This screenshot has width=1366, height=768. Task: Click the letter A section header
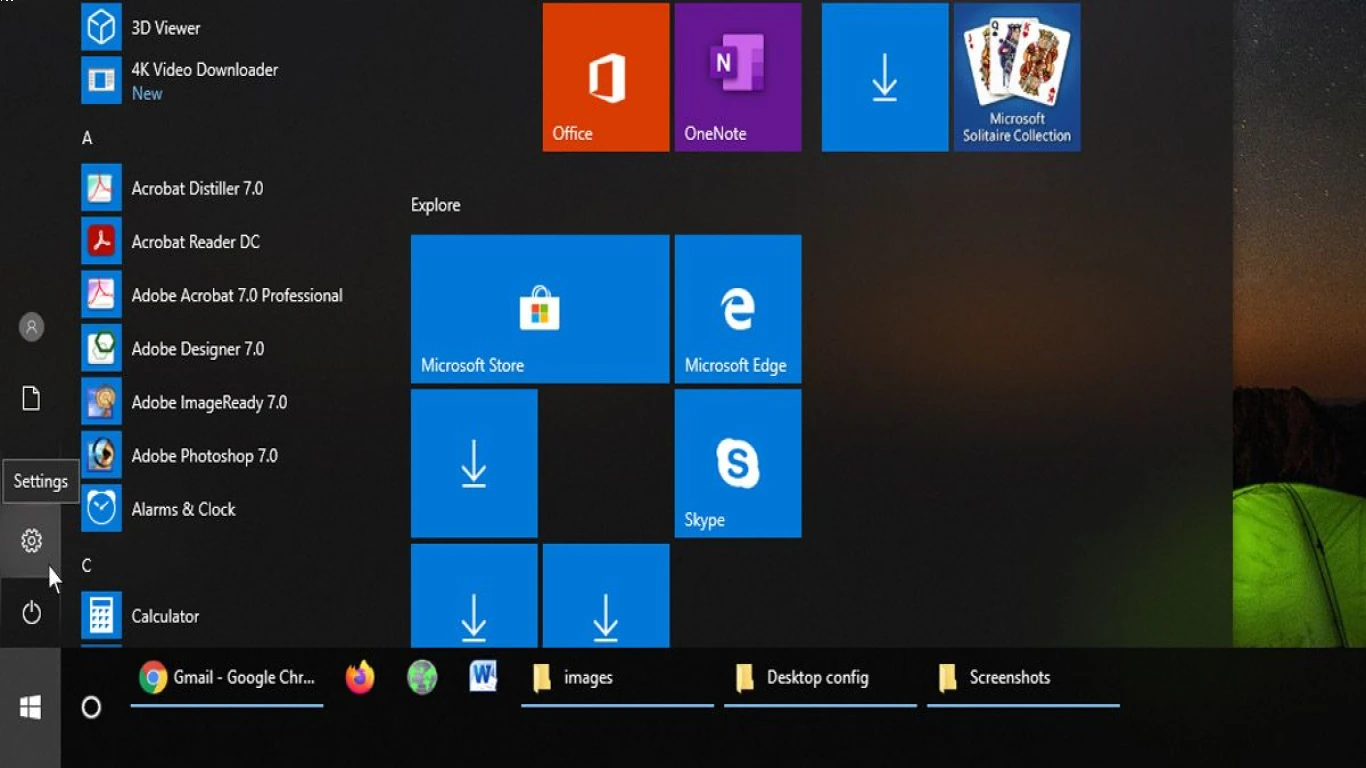(87, 138)
